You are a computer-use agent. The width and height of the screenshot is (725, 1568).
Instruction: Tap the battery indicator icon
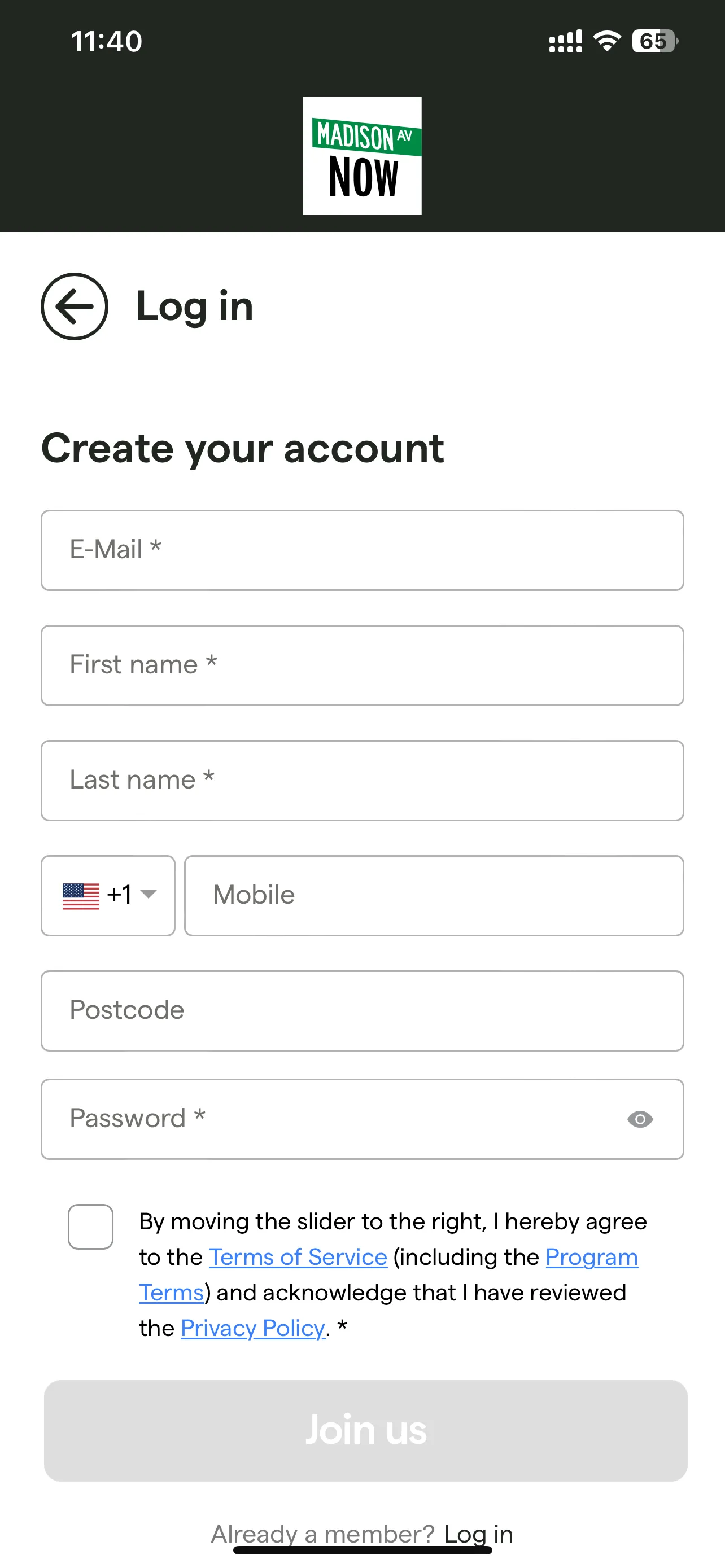tap(655, 41)
